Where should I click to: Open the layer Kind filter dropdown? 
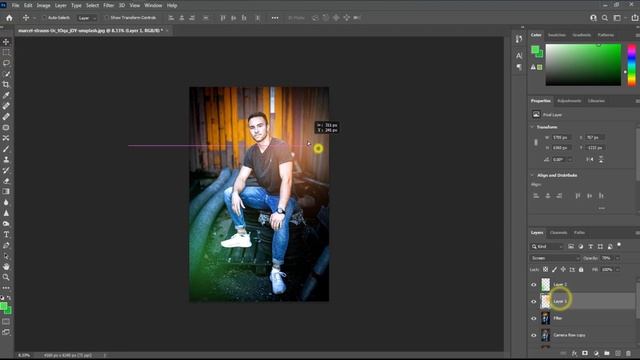[547, 247]
